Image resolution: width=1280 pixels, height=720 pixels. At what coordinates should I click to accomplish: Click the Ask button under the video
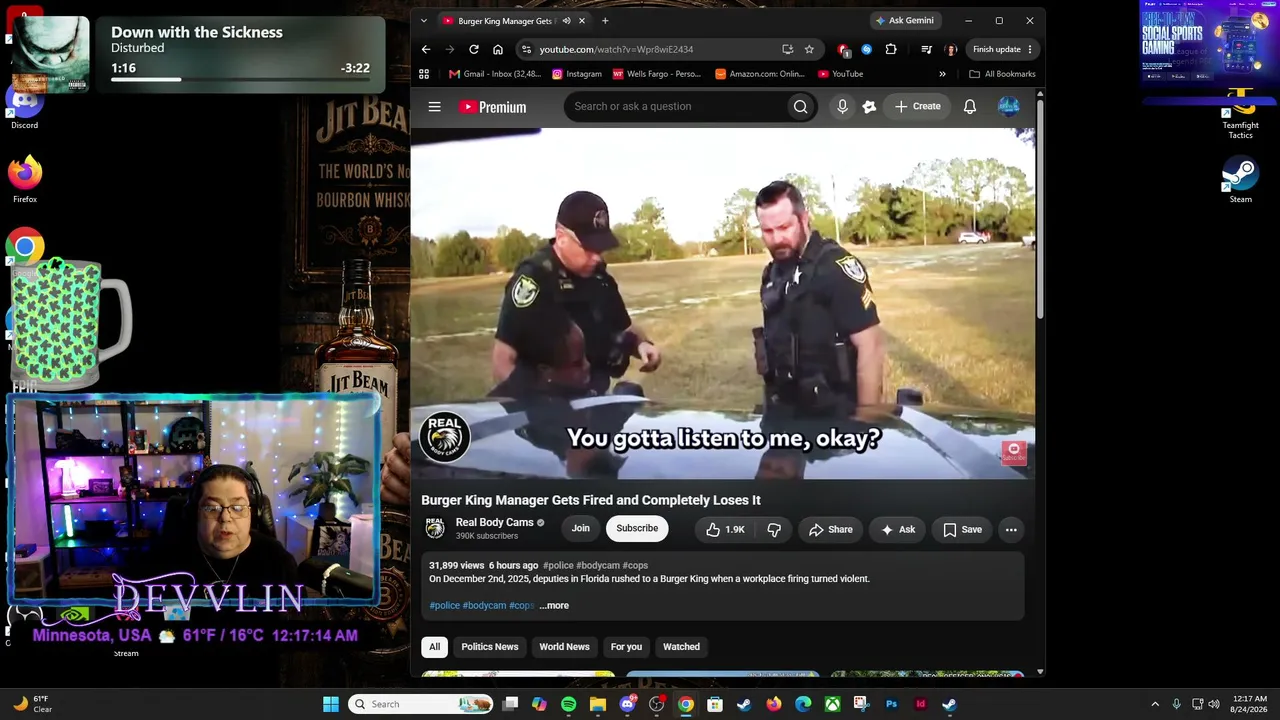897,529
